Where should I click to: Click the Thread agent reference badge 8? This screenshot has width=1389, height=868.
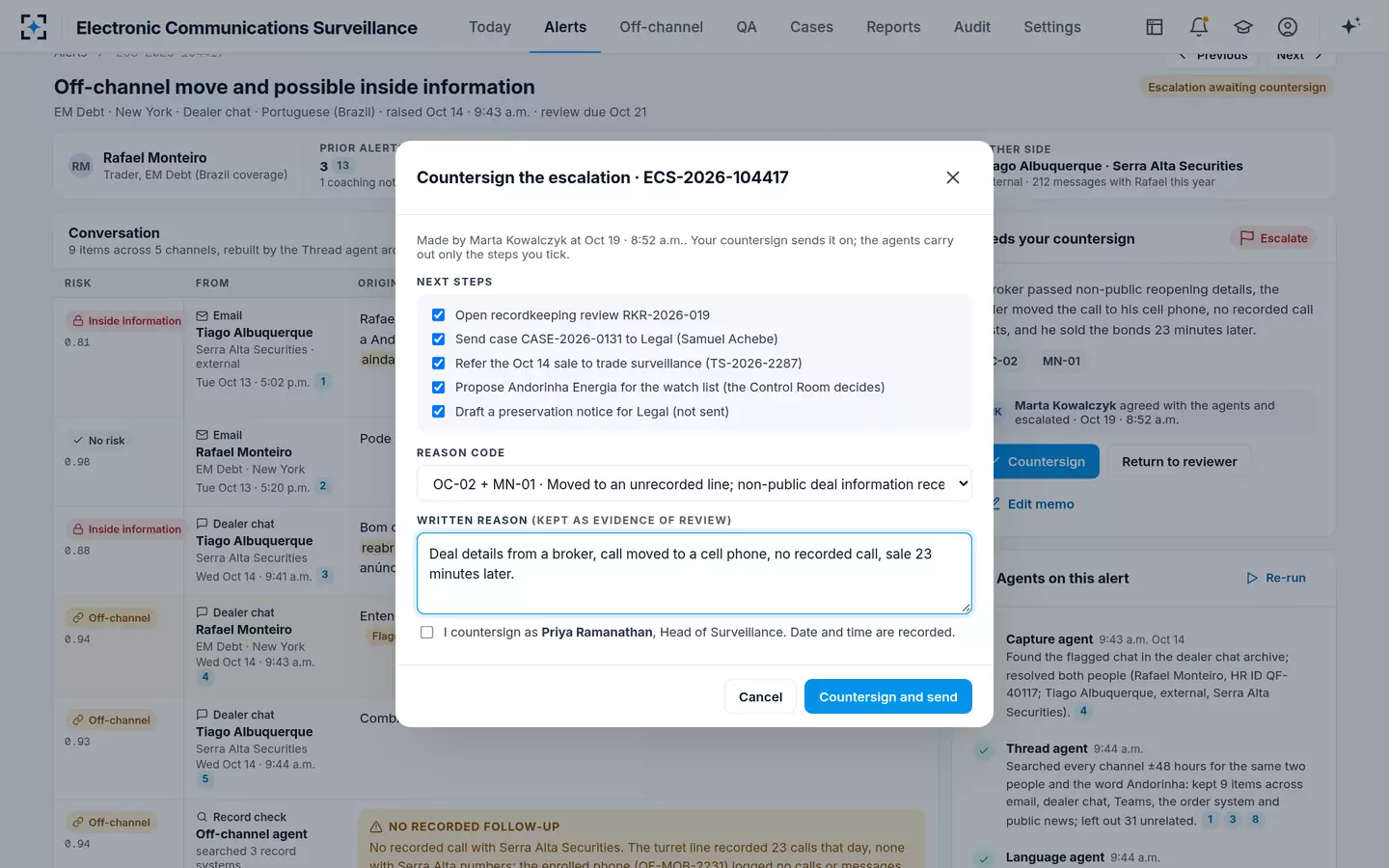tap(1255, 820)
